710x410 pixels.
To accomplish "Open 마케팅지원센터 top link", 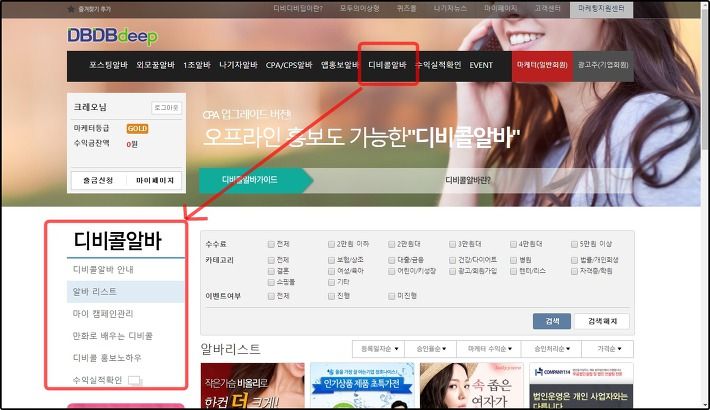I will point(601,9).
